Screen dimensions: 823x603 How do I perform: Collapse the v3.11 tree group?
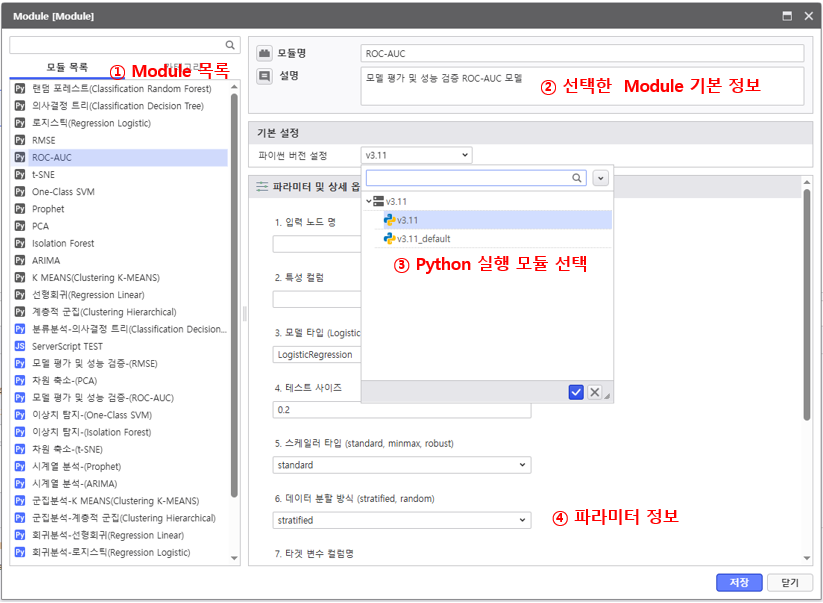pos(368,201)
